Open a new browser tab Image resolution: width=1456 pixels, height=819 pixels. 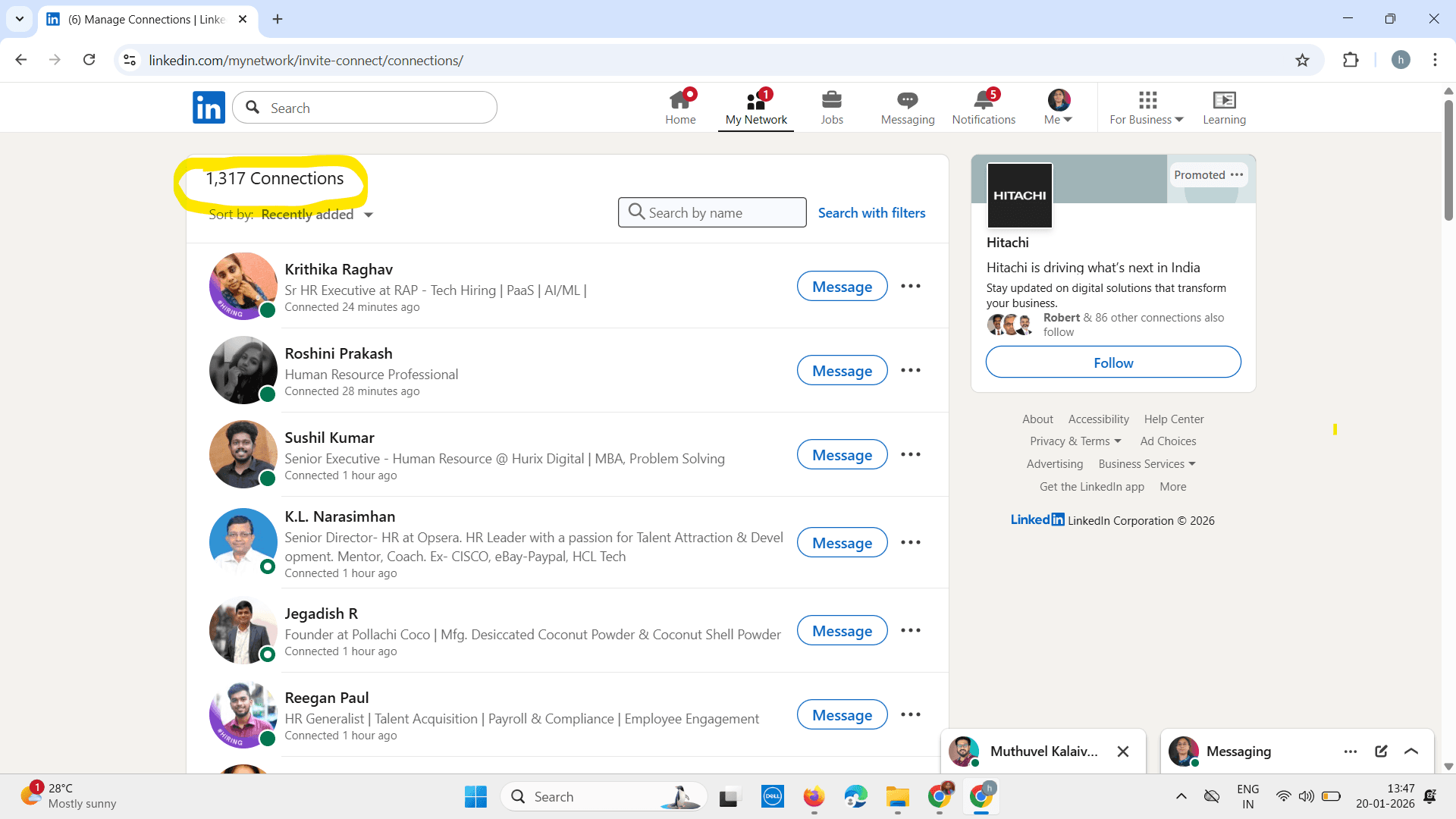278,19
